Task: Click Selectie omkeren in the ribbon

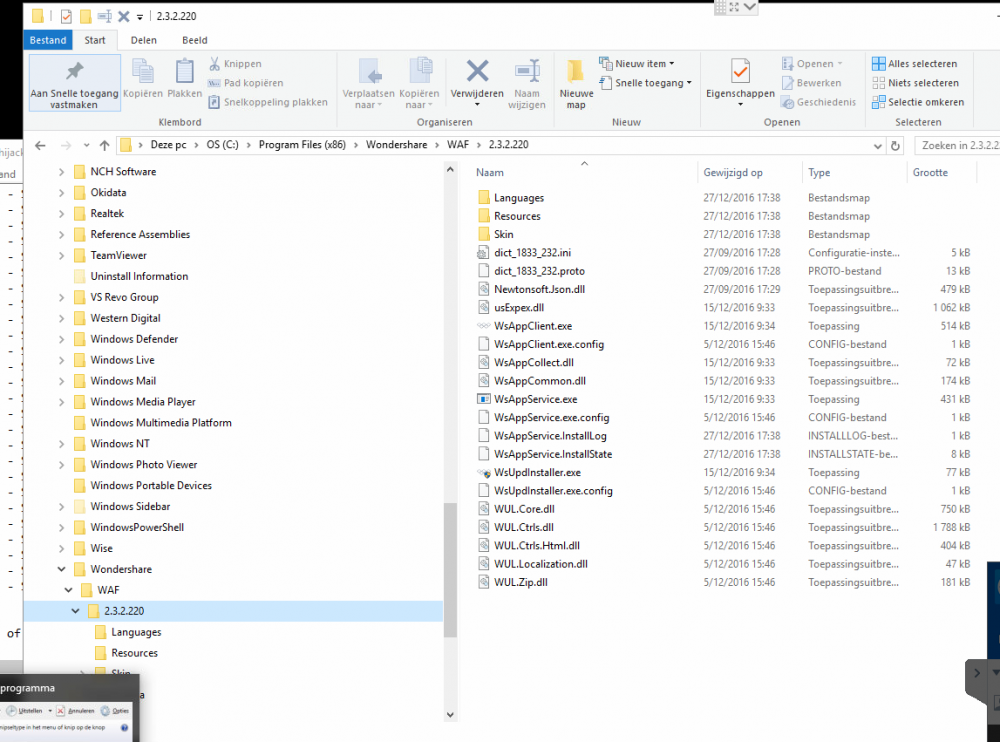Action: coord(917,102)
